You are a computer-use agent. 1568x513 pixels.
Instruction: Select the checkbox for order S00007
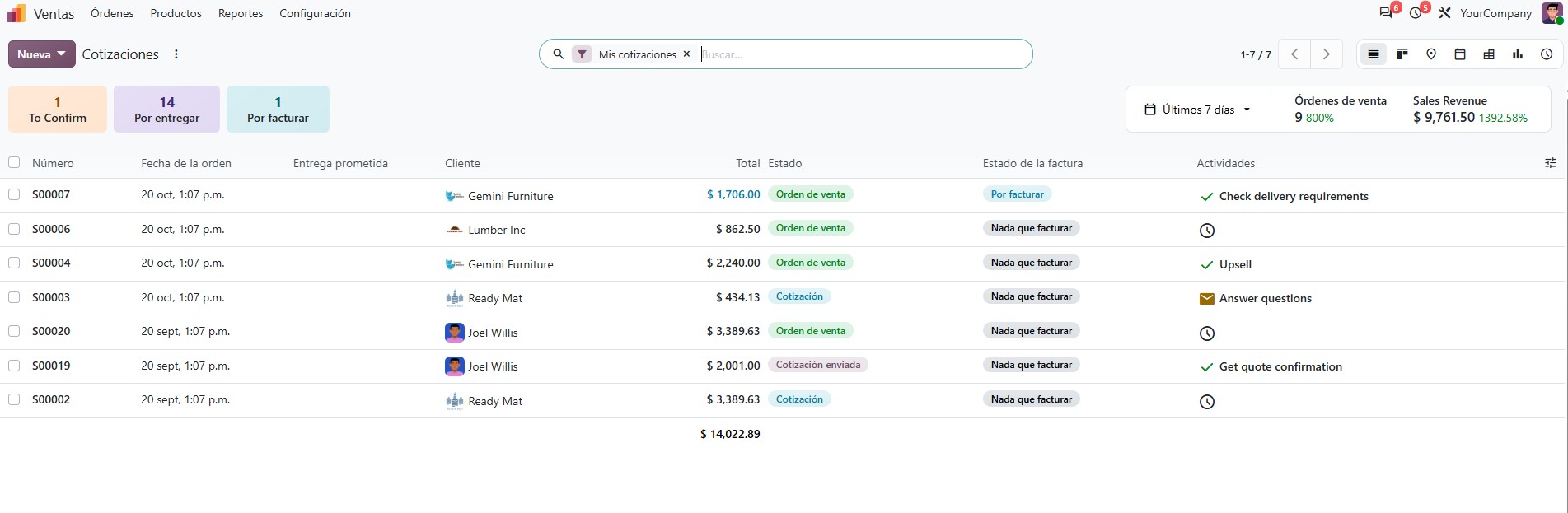(x=14, y=194)
